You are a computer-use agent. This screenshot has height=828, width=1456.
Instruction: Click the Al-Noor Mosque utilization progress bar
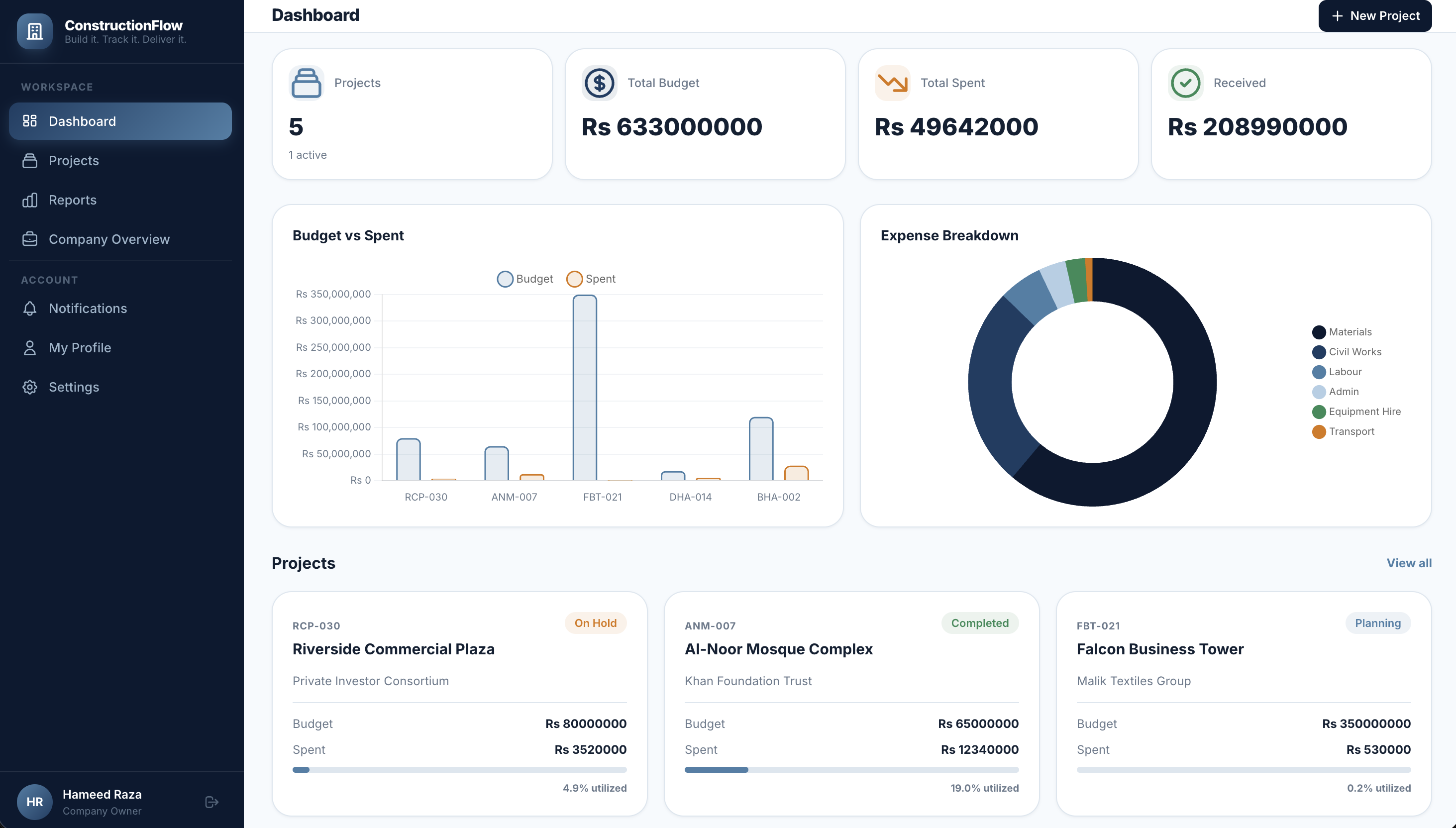pyautogui.click(x=851, y=770)
